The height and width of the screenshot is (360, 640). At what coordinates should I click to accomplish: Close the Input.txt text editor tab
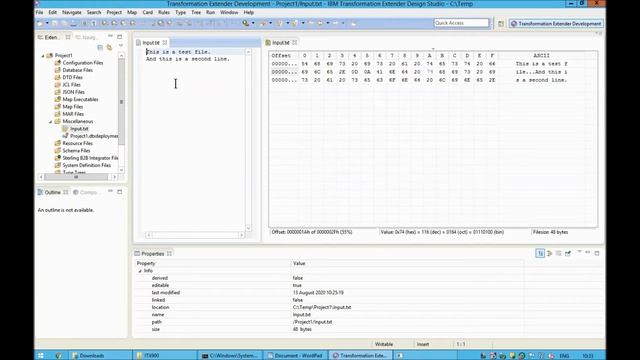[x=165, y=42]
